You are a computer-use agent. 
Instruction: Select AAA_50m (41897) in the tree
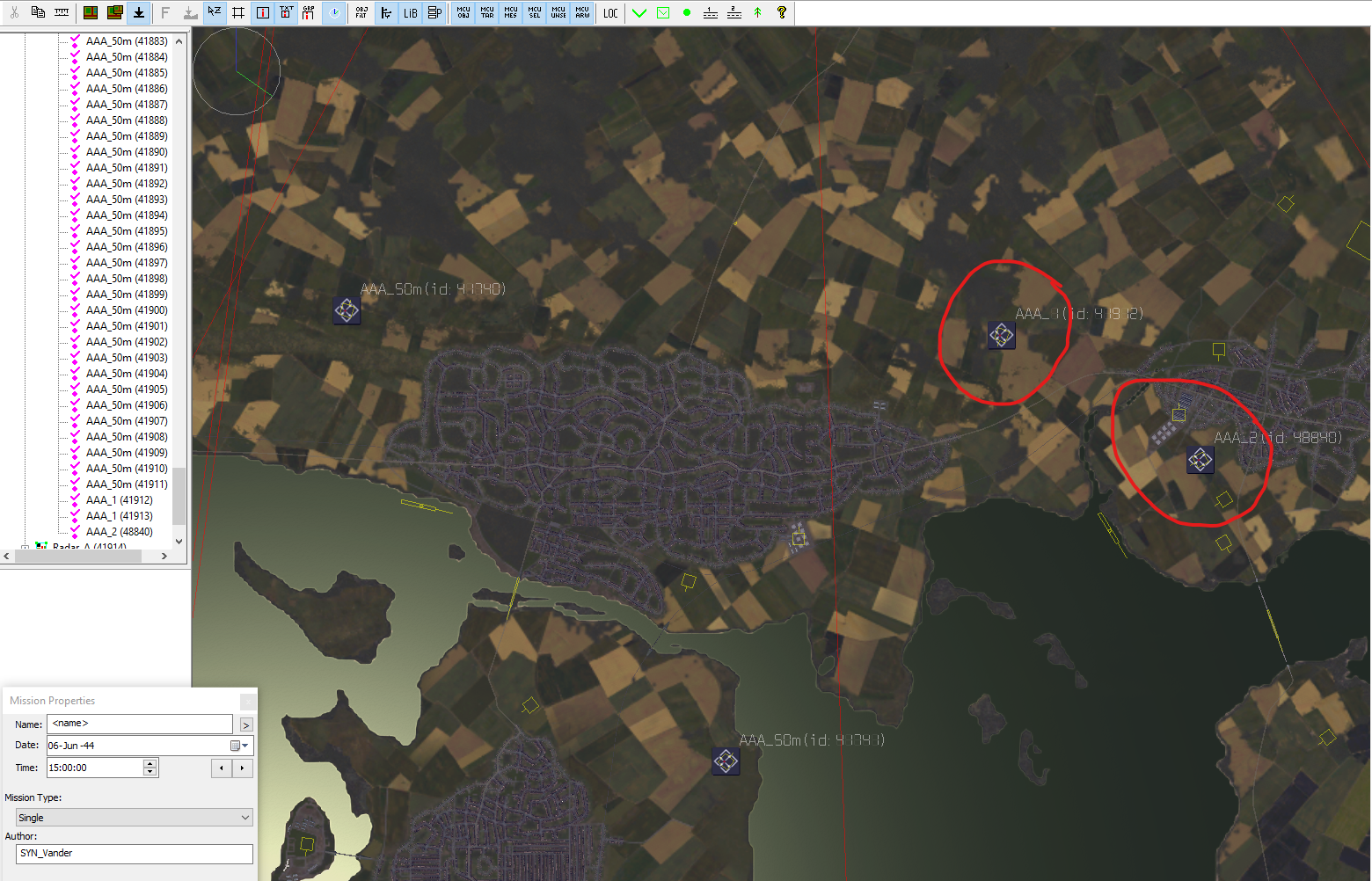127,263
